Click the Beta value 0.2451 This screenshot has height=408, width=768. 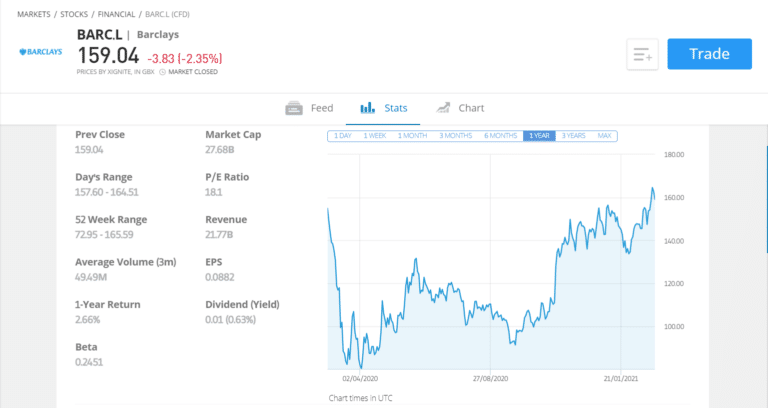click(89, 362)
